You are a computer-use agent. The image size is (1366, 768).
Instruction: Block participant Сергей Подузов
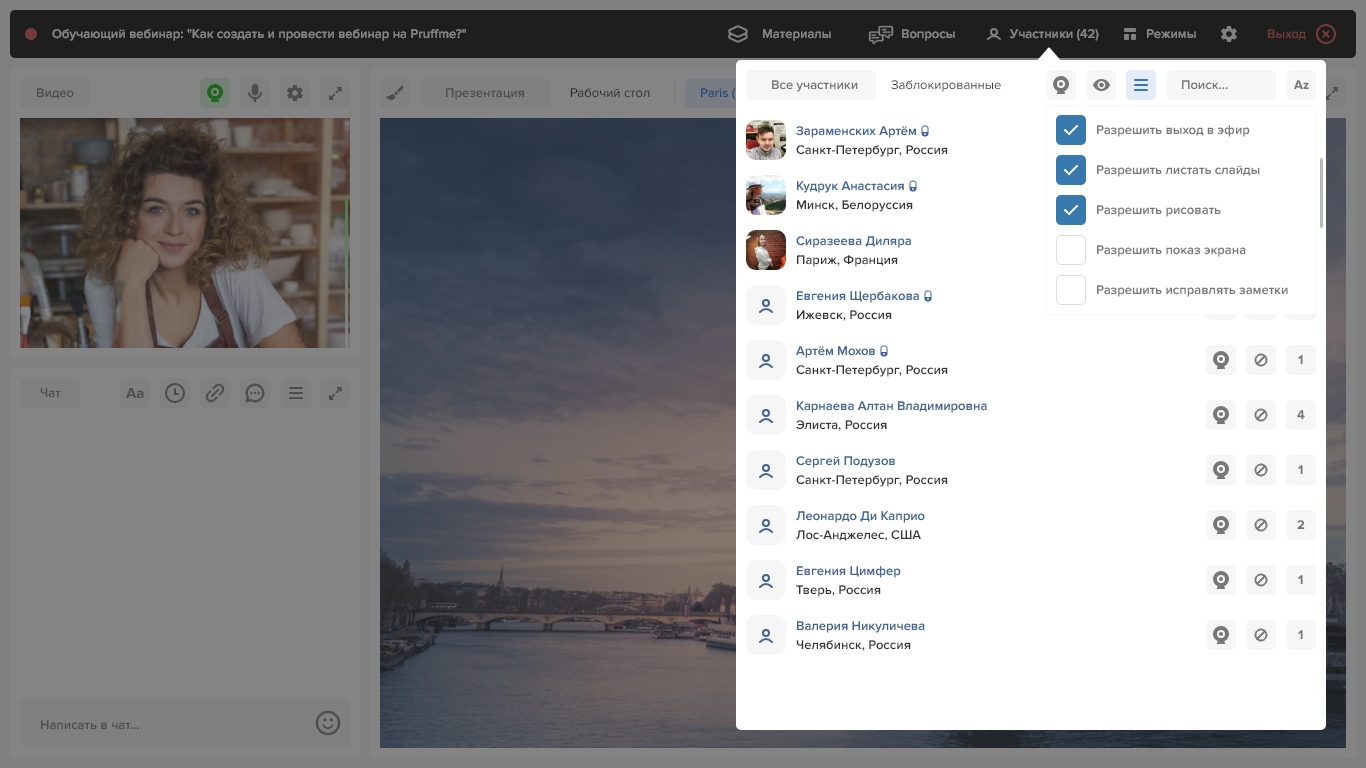1261,470
